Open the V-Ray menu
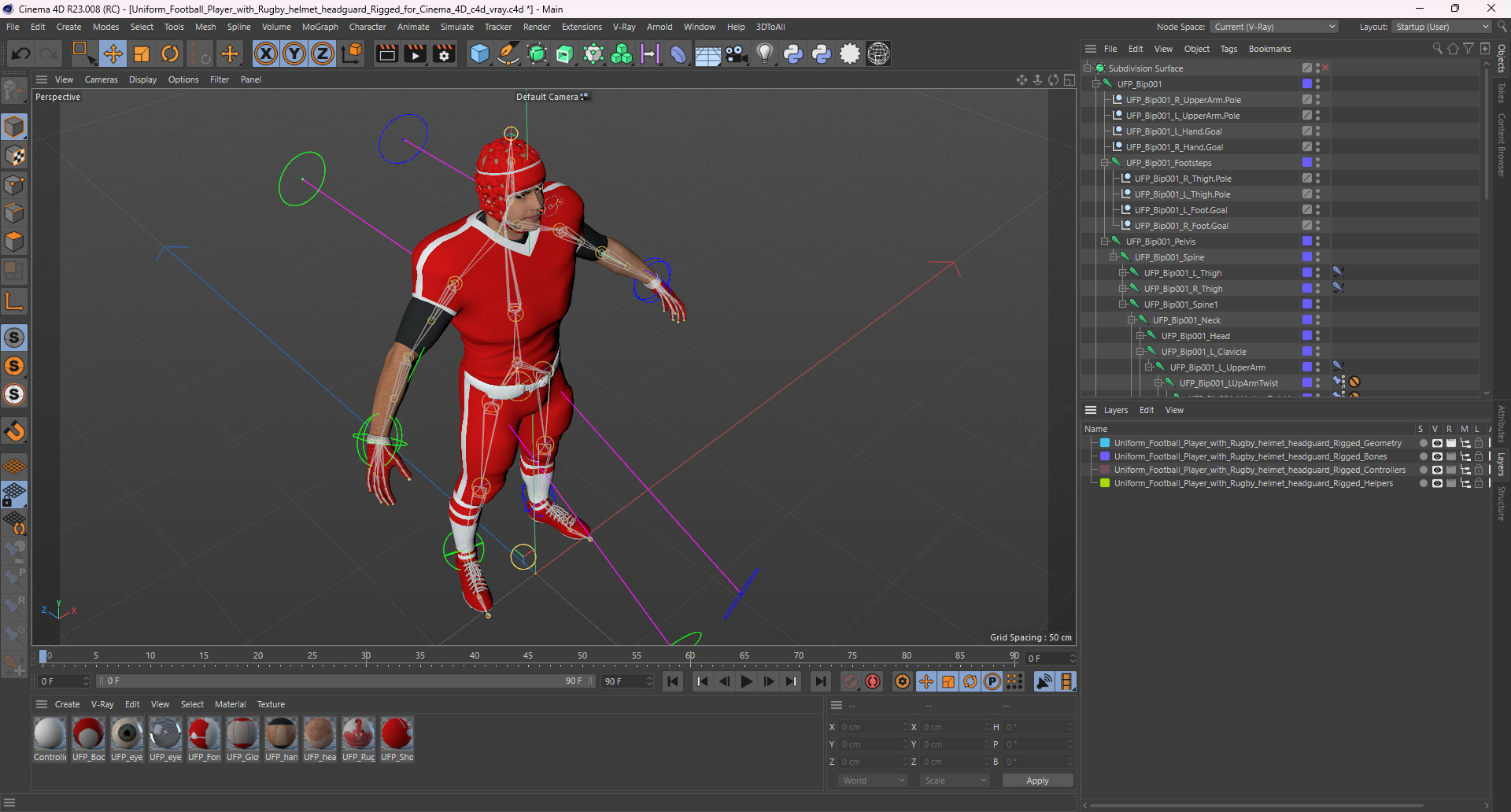 [x=624, y=27]
